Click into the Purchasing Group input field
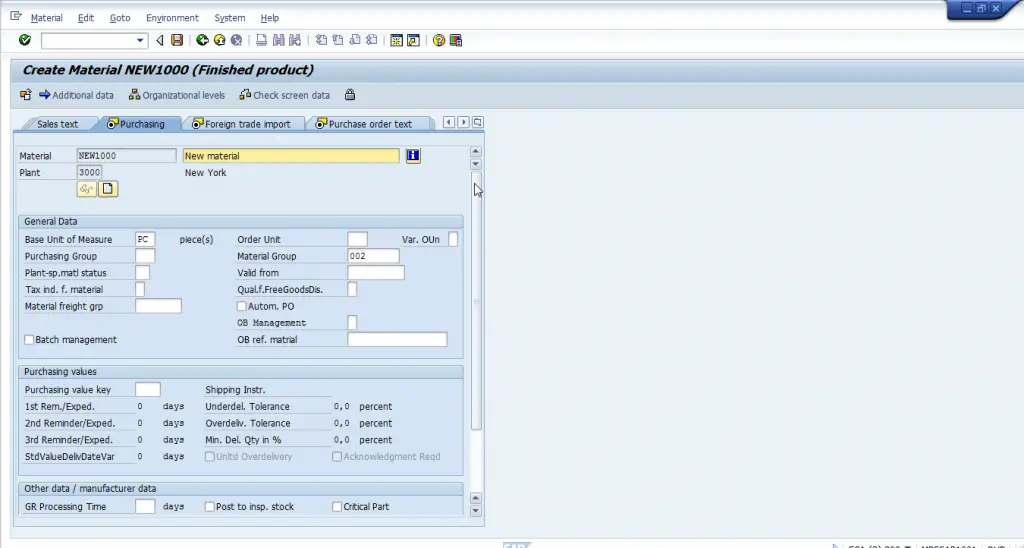 click(x=145, y=256)
